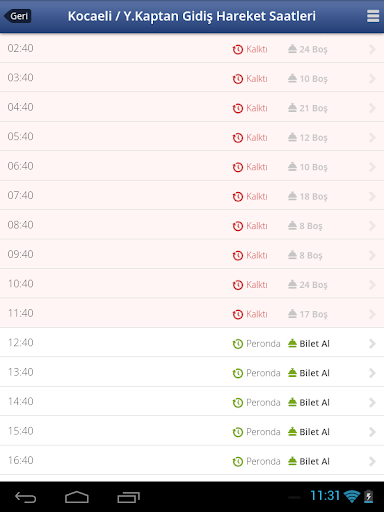Select the 17 Boş label at 11:40
384x512 pixels.
[x=313, y=314]
